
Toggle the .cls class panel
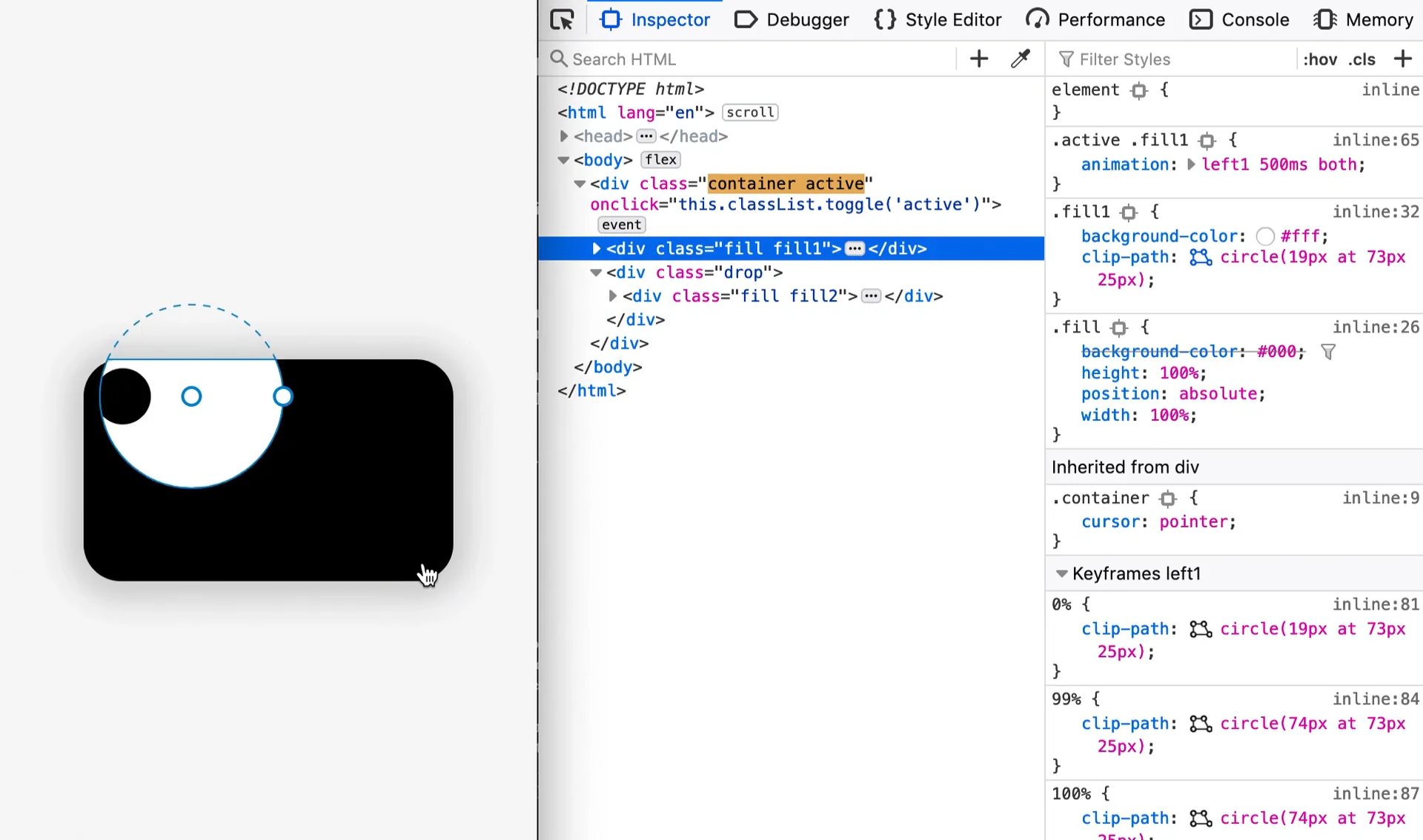[x=1362, y=59]
